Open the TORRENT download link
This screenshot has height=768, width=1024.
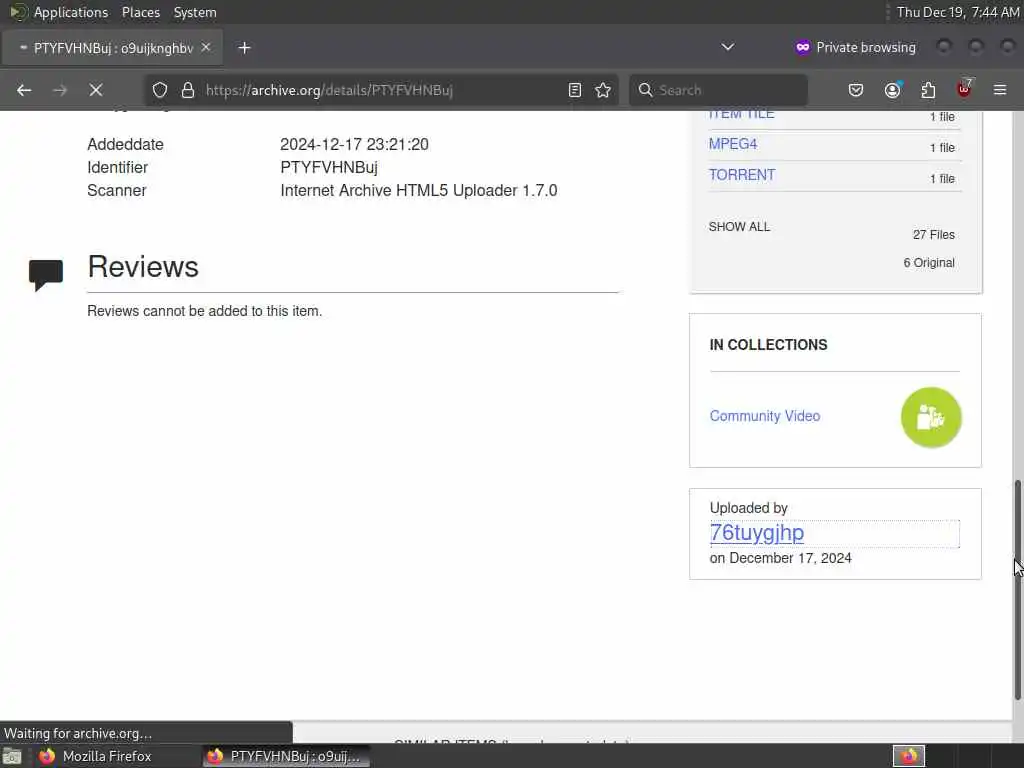[x=742, y=175]
